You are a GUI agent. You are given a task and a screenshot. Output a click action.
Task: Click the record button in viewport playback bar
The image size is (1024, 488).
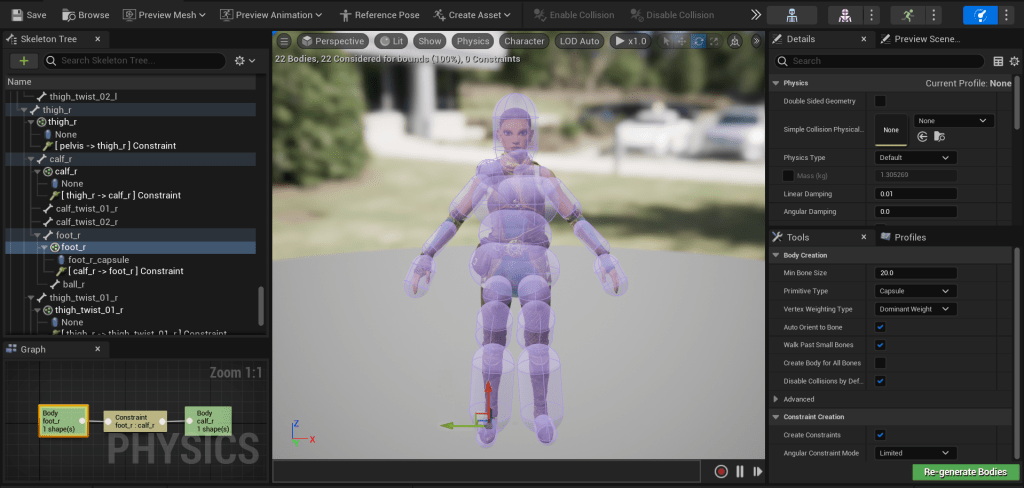point(721,471)
